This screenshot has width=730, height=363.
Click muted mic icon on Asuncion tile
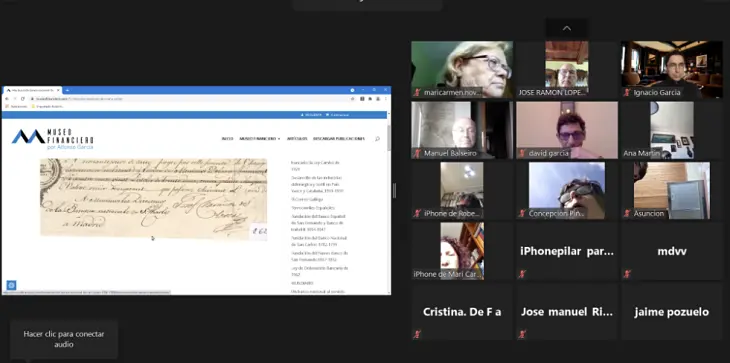627,214
